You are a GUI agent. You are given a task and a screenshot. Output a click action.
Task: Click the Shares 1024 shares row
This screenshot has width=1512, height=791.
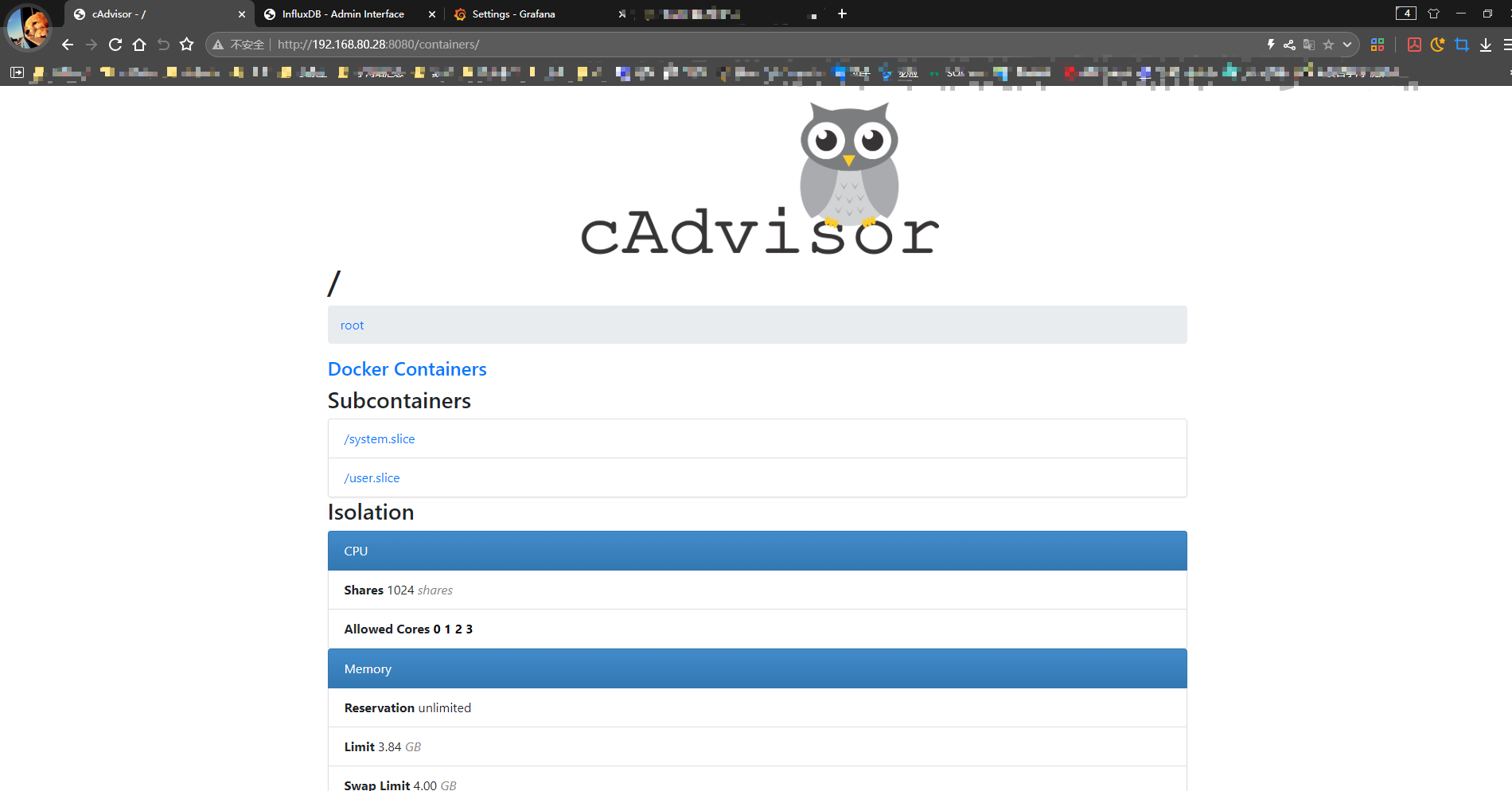click(x=758, y=590)
